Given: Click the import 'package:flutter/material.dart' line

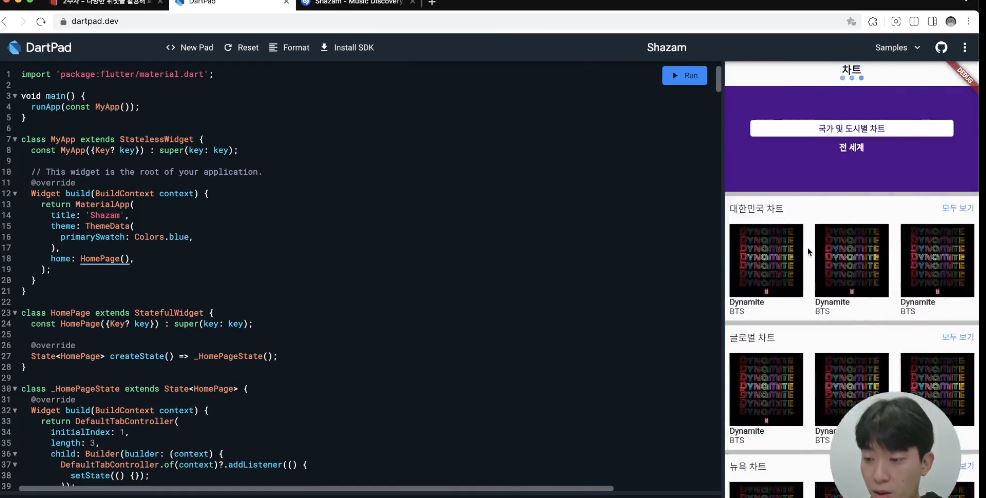Looking at the screenshot, I should 118,74.
